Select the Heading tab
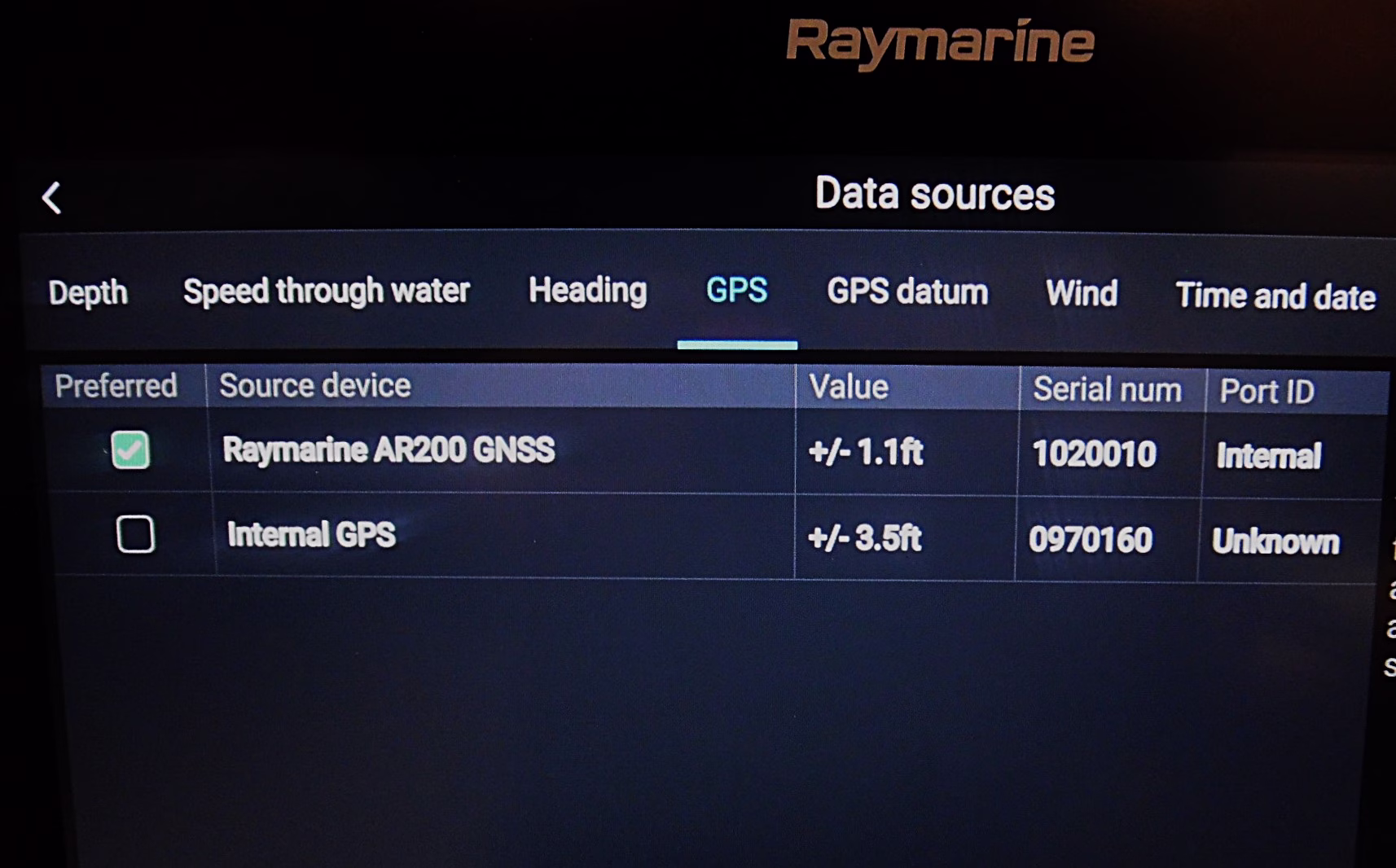This screenshot has height=868, width=1396. pos(587,290)
